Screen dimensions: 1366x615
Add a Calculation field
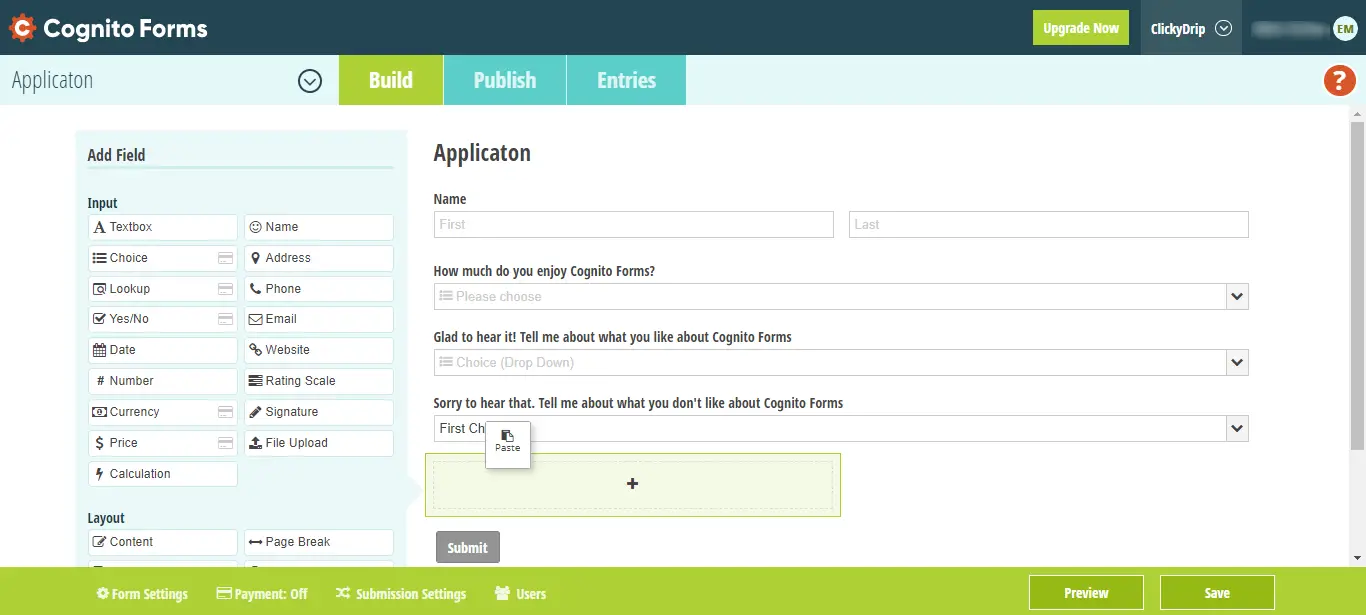coord(163,474)
